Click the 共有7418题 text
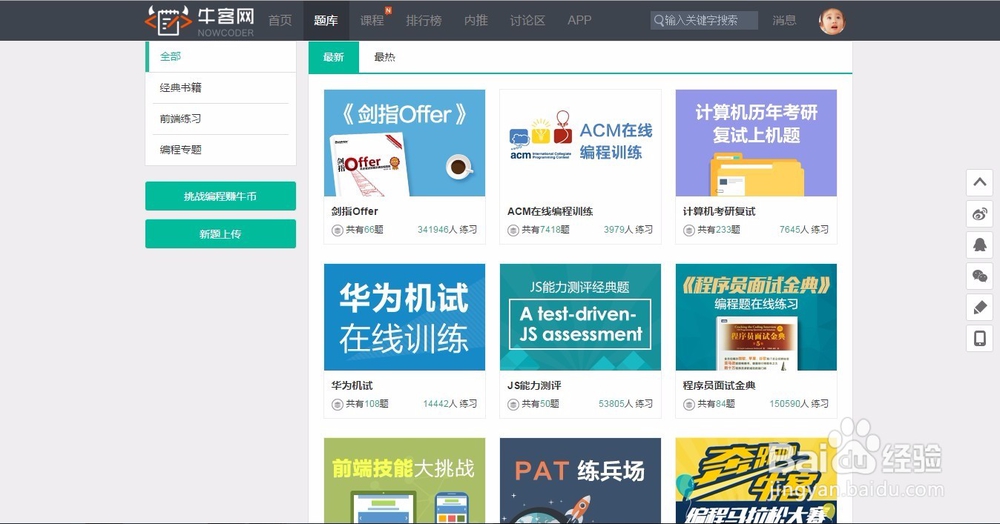 [545, 230]
